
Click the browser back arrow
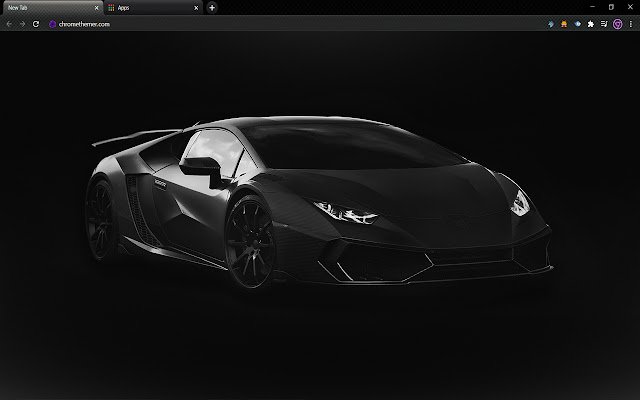[9, 23]
